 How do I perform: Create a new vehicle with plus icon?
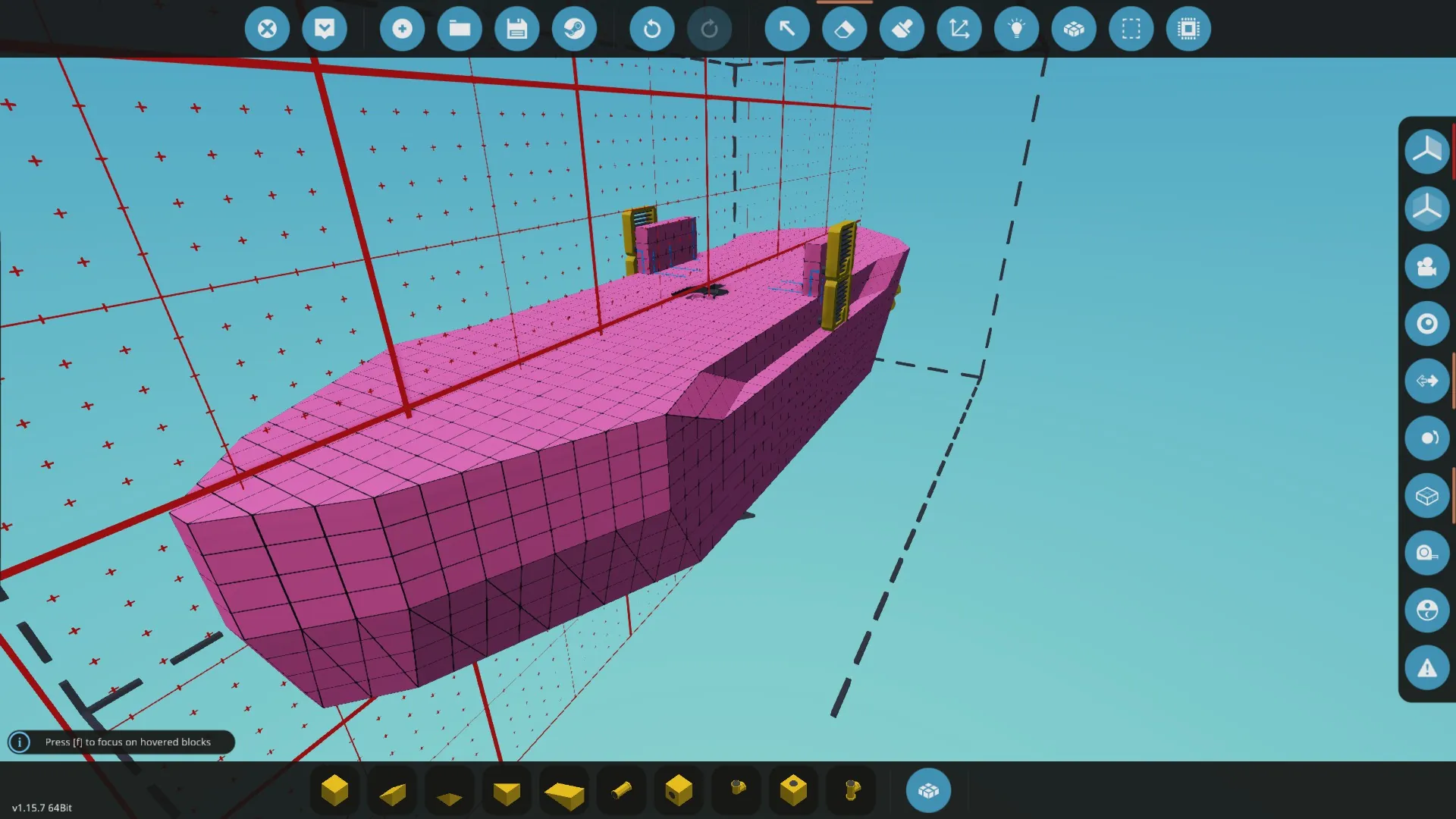(x=402, y=29)
